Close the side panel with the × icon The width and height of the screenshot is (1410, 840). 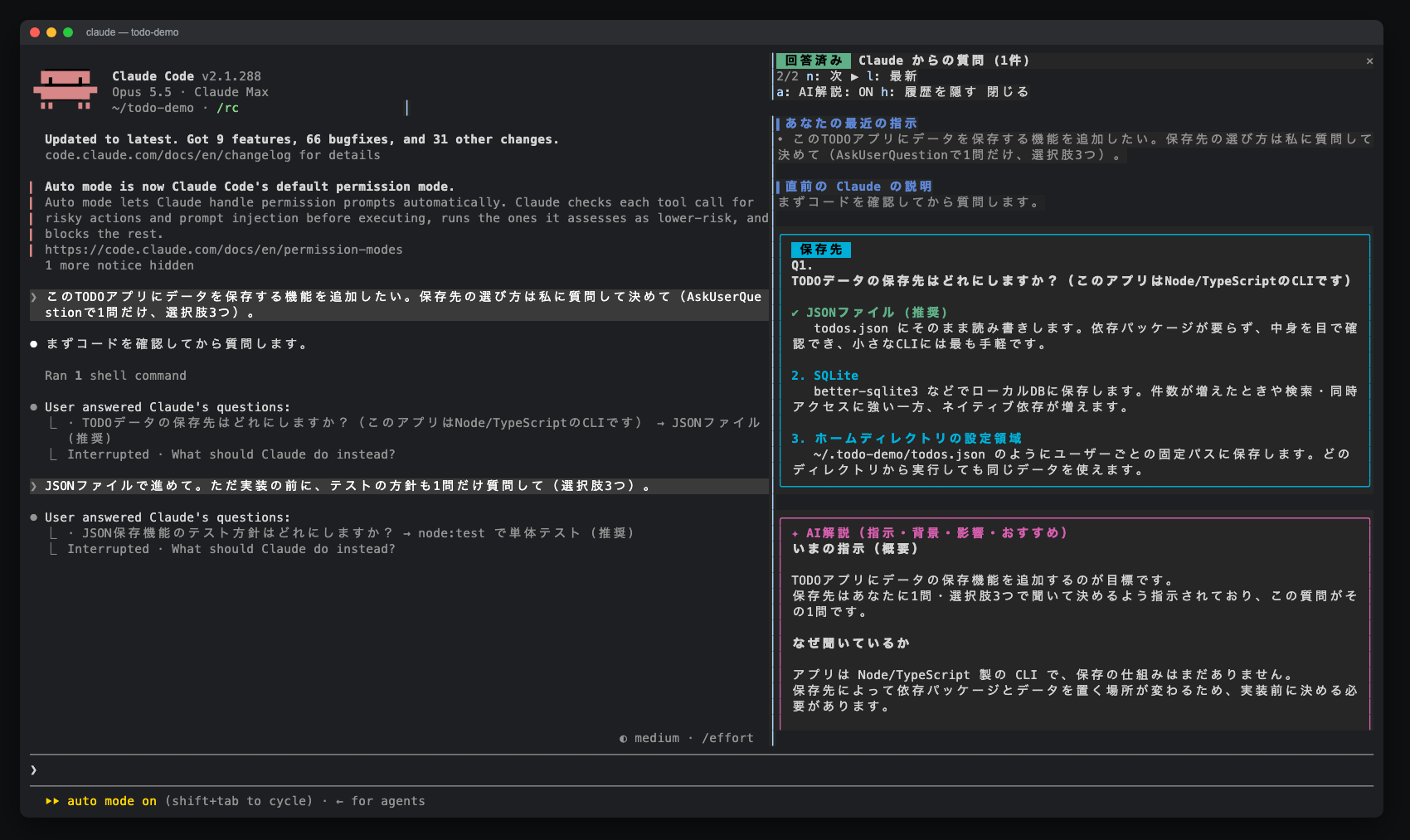coord(1369,61)
